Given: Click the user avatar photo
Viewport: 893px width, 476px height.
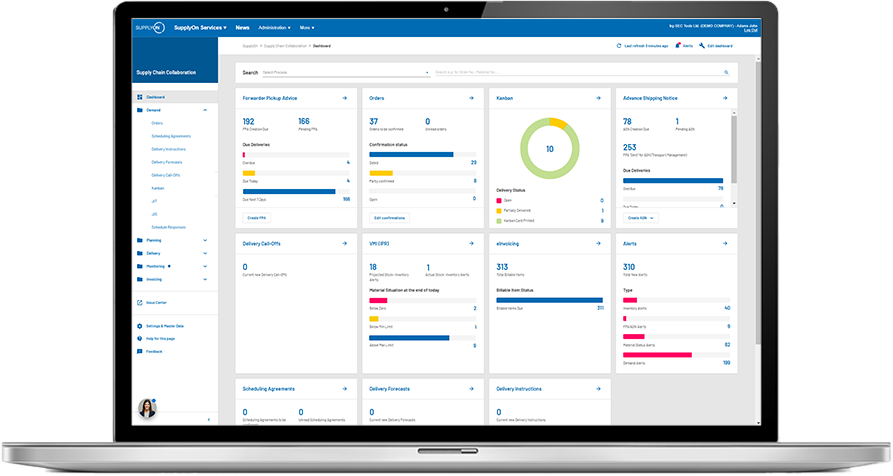Looking at the screenshot, I should pos(147,408).
